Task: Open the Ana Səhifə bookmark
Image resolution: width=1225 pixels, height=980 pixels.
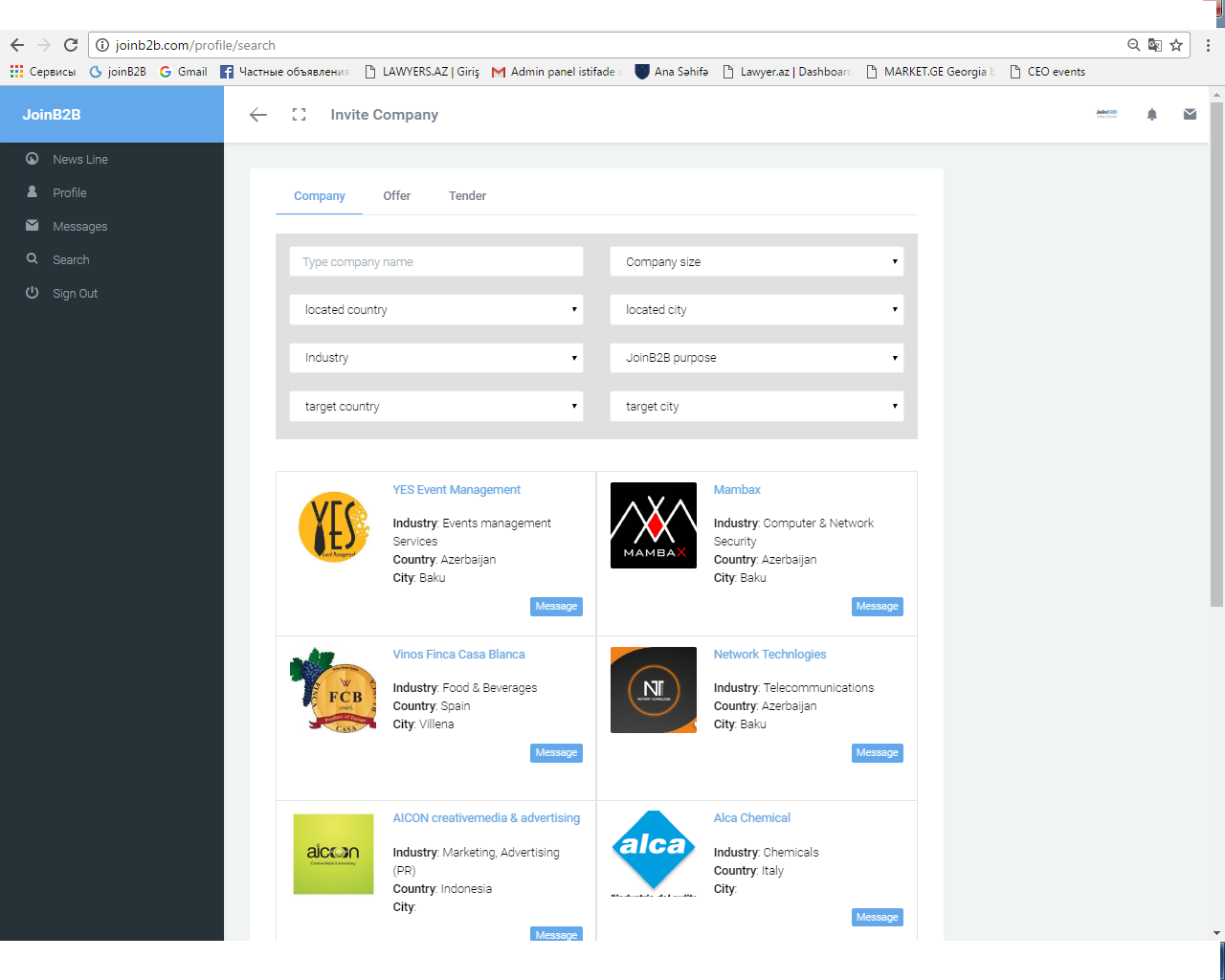Action: [x=672, y=72]
